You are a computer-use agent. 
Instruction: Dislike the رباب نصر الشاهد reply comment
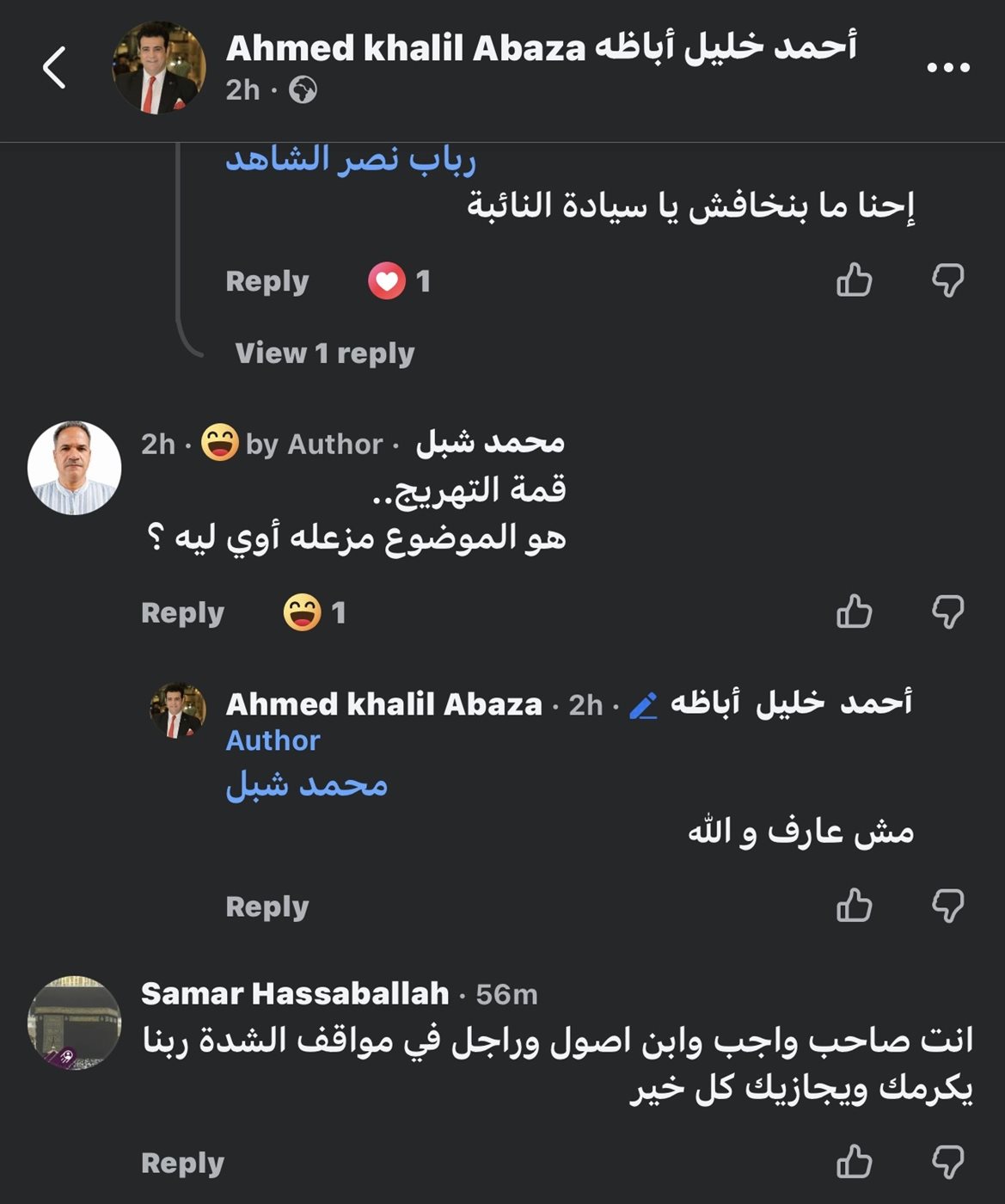click(x=948, y=280)
